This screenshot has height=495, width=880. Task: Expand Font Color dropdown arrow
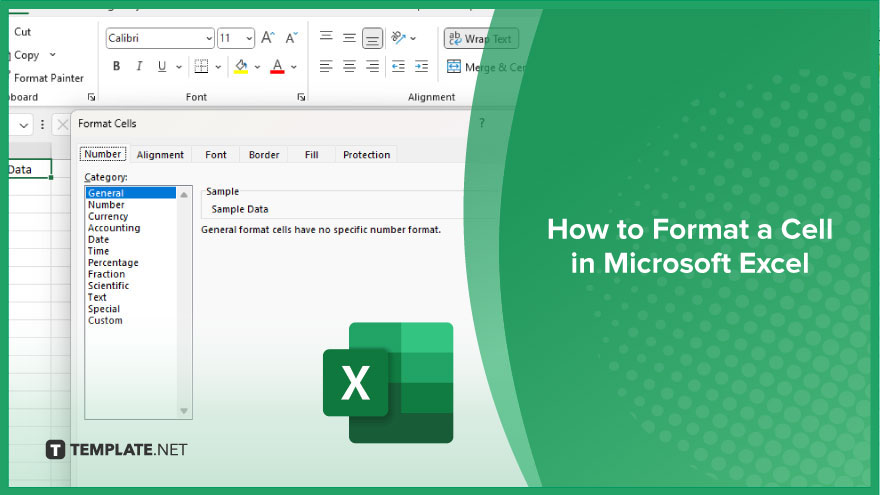(x=294, y=67)
